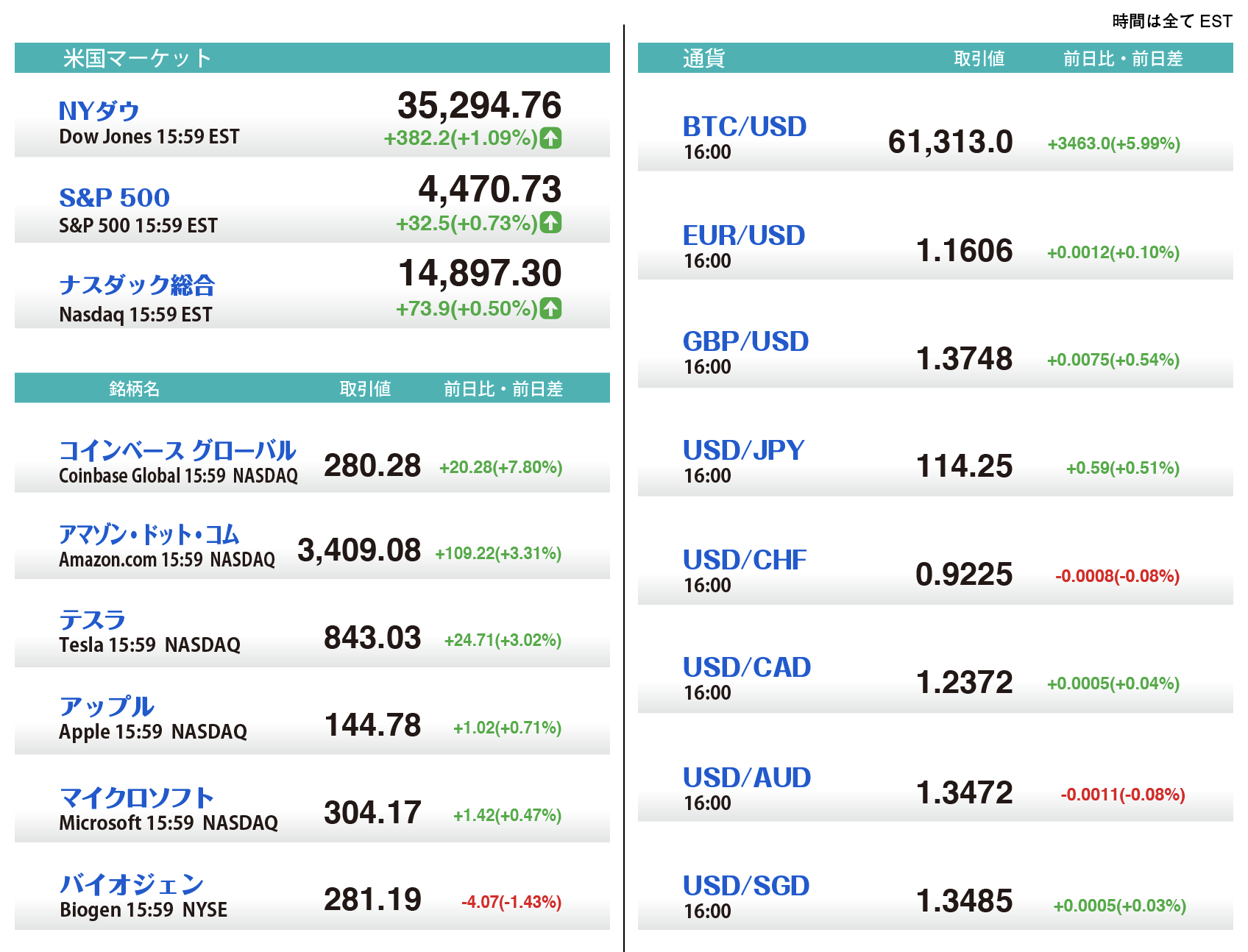Click the up arrow icon next to S&P 500 change
The width and height of the screenshot is (1248, 952).
pyautogui.click(x=550, y=222)
